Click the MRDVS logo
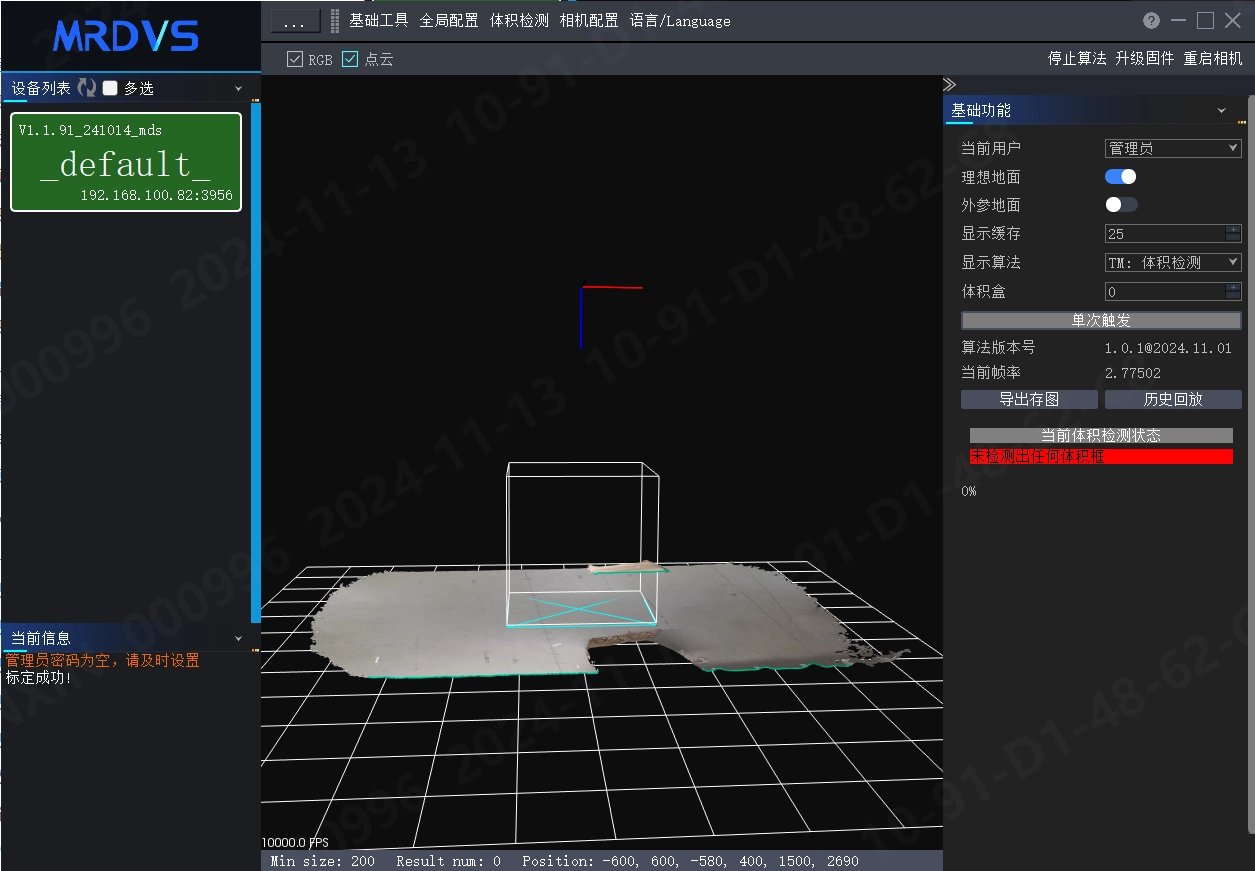Viewport: 1255px width, 871px height. [126, 37]
